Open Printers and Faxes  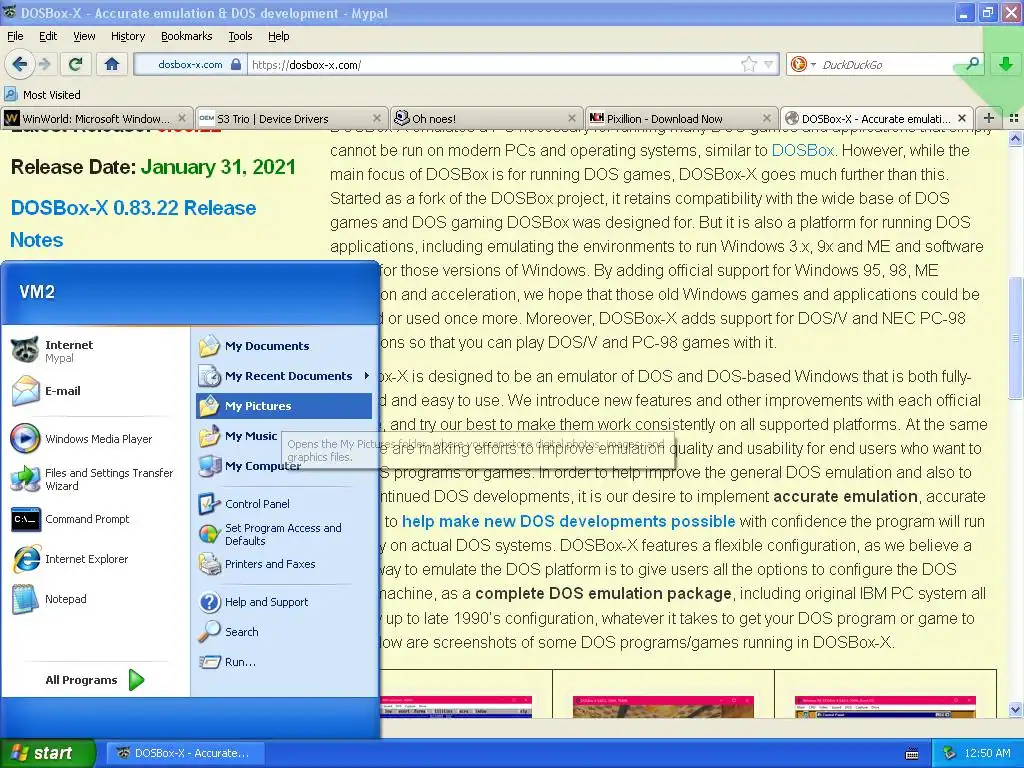coord(283,564)
